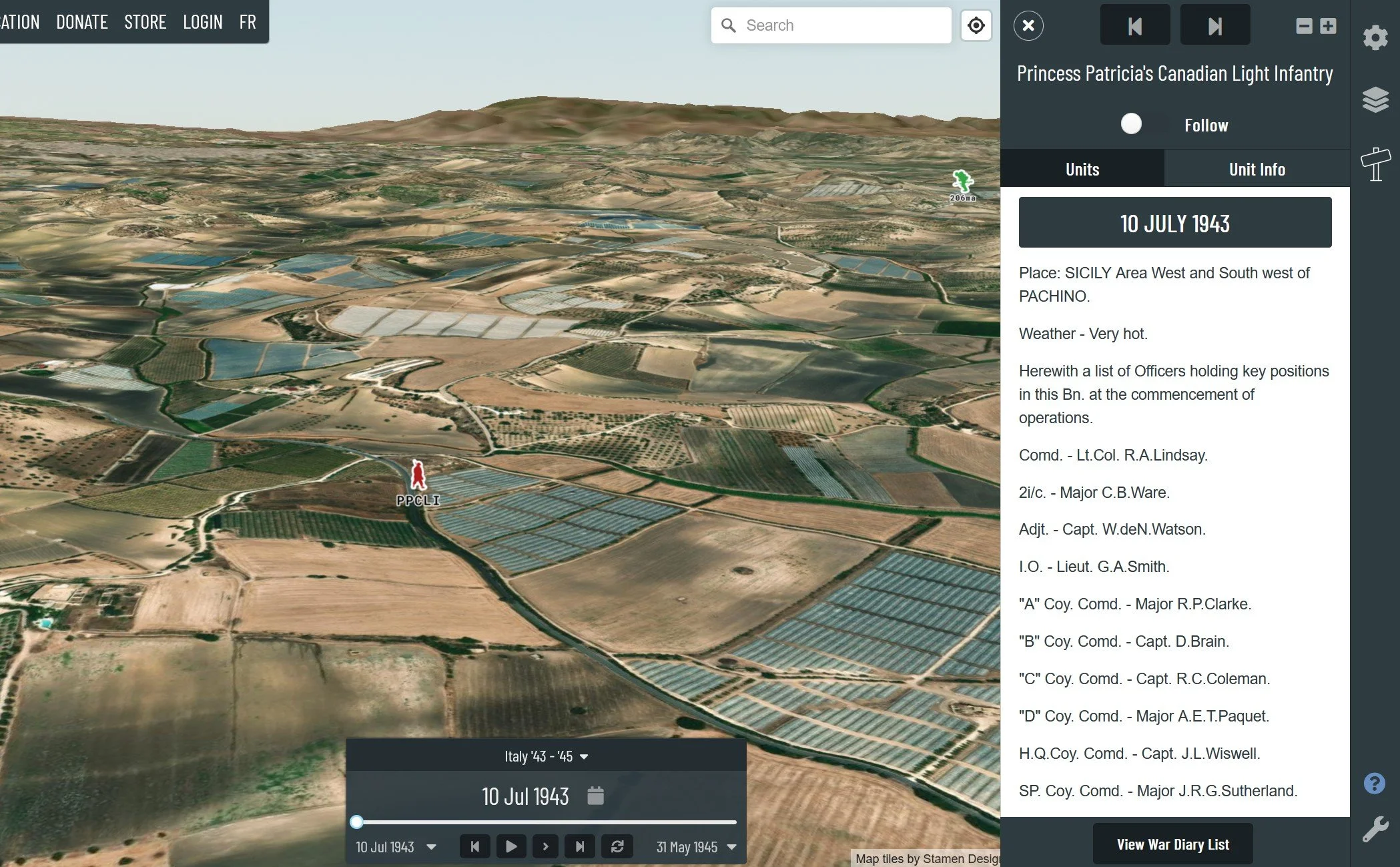Click View War Diary List button

click(1172, 844)
